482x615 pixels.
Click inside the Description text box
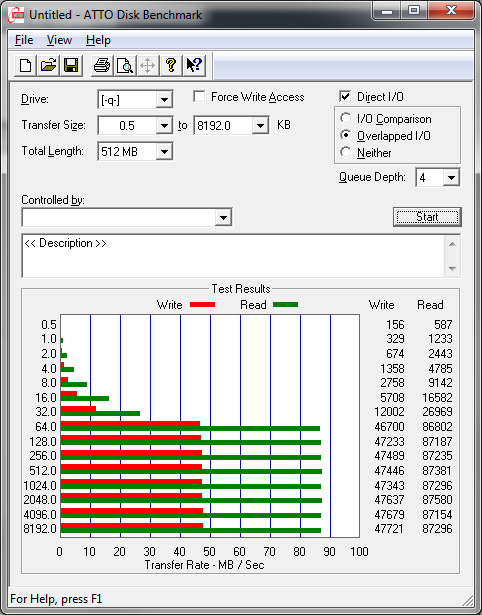tap(233, 256)
